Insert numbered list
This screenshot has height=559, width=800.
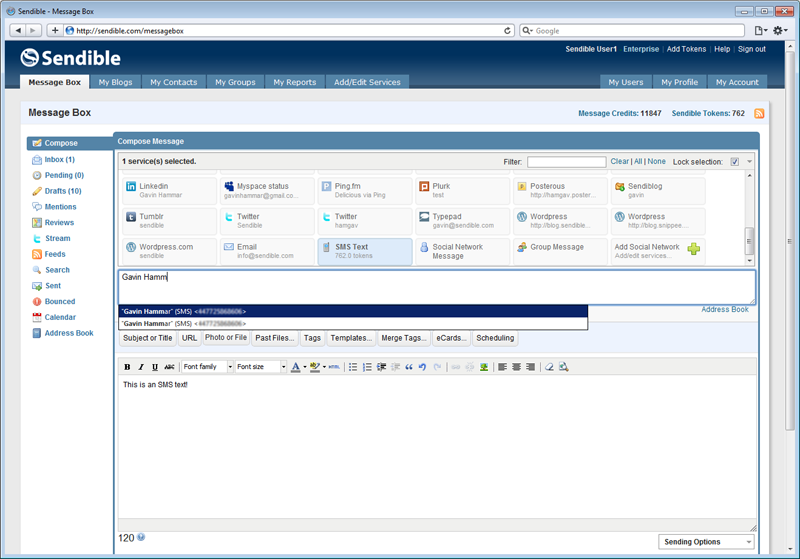[367, 367]
